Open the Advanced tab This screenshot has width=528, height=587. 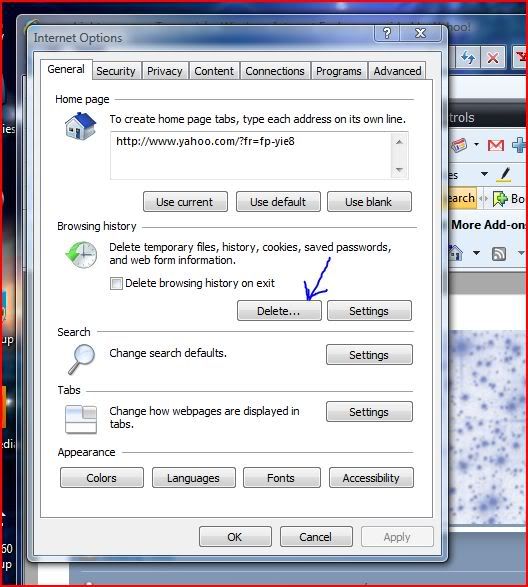pyautogui.click(x=397, y=71)
